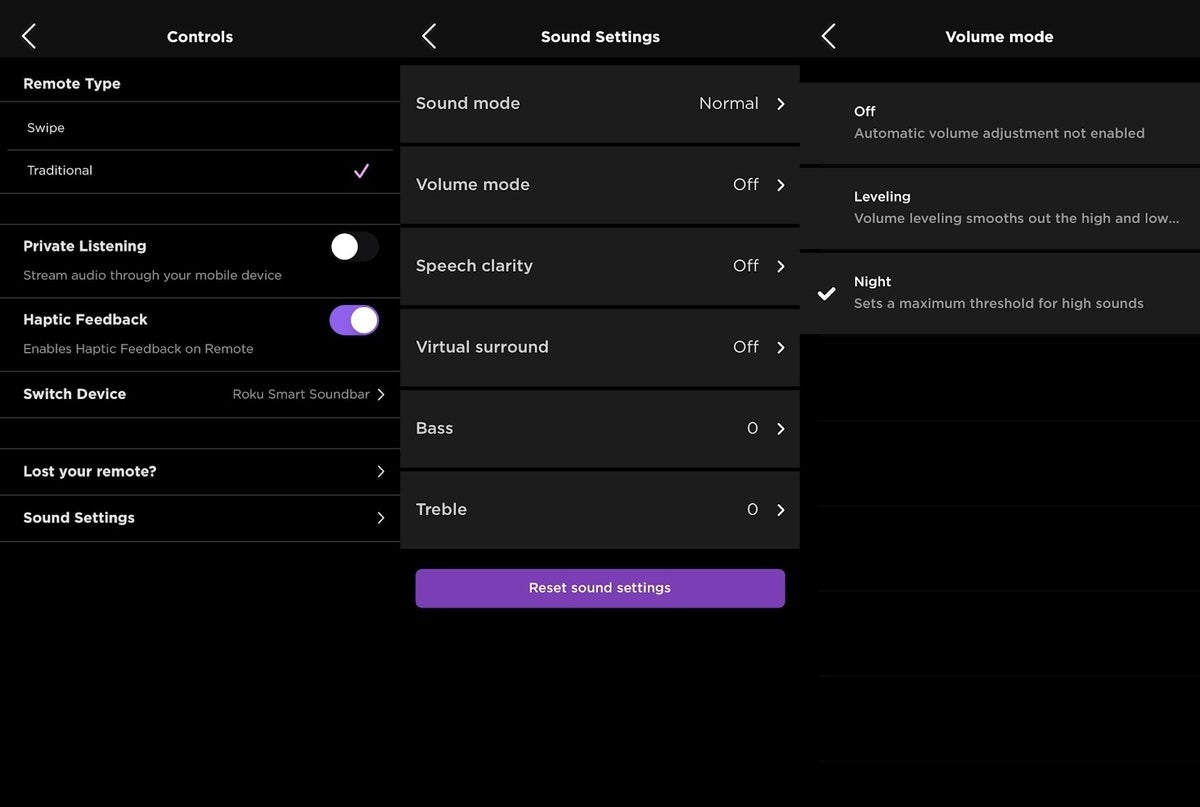Go back from the Controls screen
The width and height of the screenshot is (1200, 807).
click(x=29, y=37)
